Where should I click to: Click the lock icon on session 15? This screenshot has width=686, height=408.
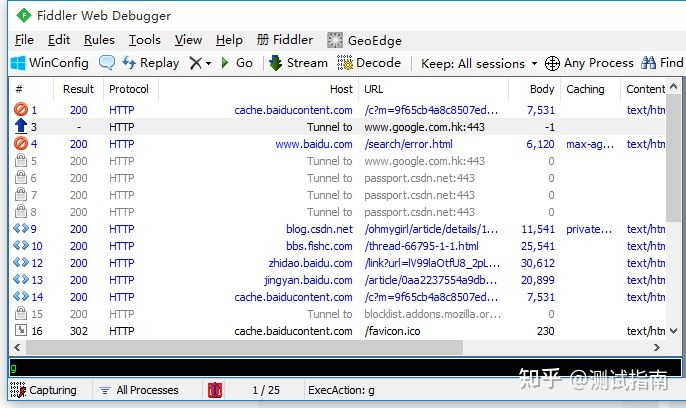[x=21, y=314]
